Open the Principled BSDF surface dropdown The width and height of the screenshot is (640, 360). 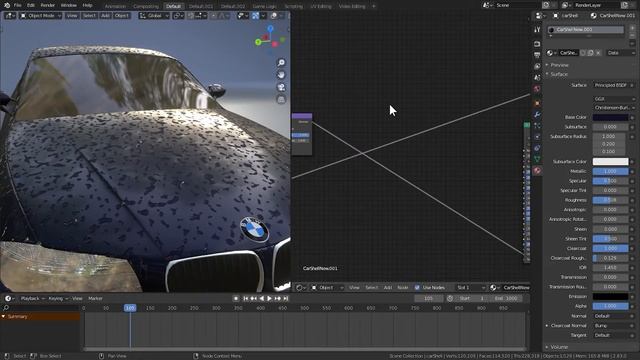611,85
